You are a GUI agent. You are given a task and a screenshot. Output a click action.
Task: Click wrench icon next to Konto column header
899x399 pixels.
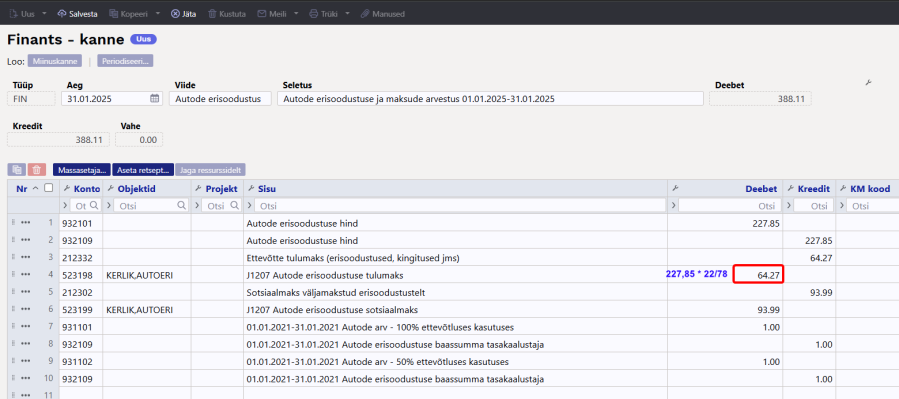(x=67, y=189)
